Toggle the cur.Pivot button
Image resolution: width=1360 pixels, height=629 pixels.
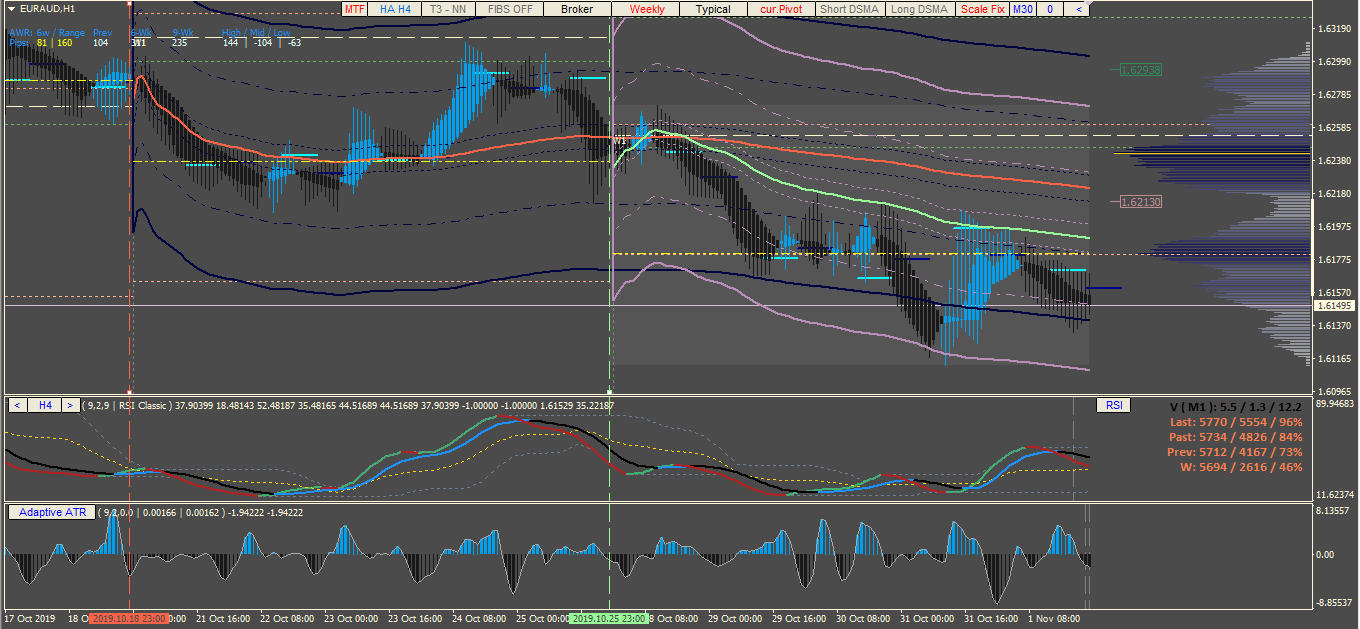coord(781,9)
